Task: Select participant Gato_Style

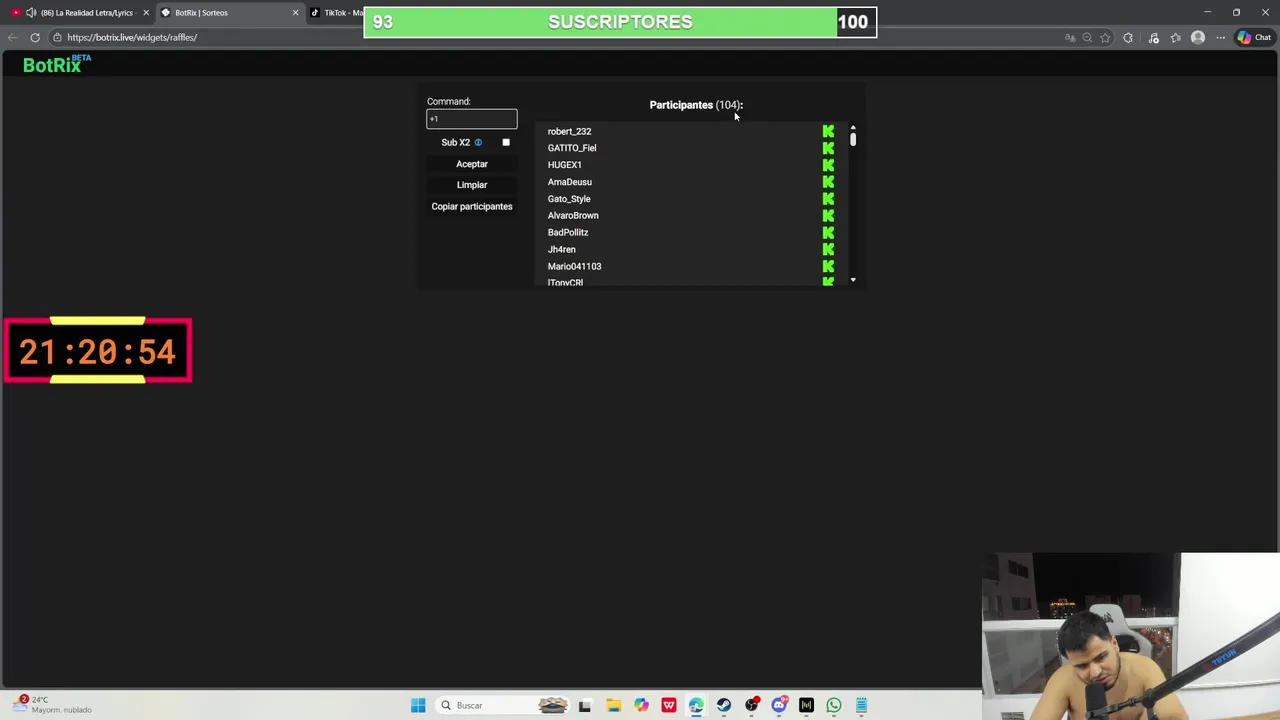Action: pyautogui.click(x=569, y=199)
